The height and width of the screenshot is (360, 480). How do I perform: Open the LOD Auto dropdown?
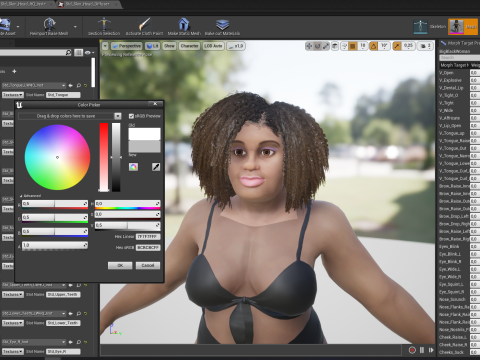point(213,46)
